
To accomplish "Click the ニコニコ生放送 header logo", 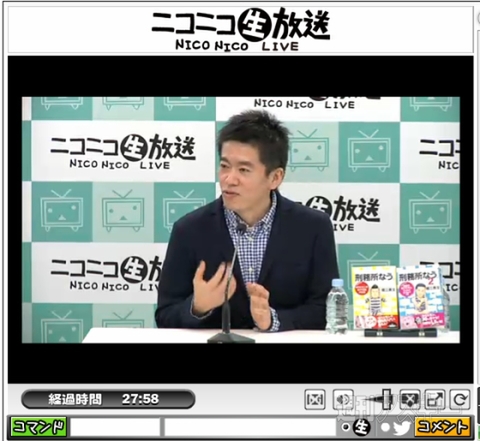I will (x=241, y=29).
